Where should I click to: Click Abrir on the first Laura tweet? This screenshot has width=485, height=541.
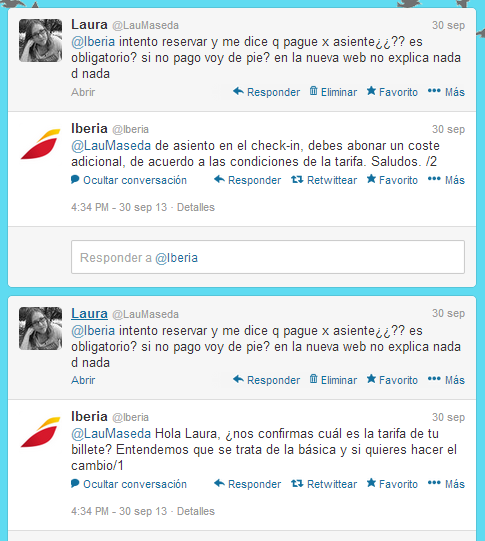(83, 92)
